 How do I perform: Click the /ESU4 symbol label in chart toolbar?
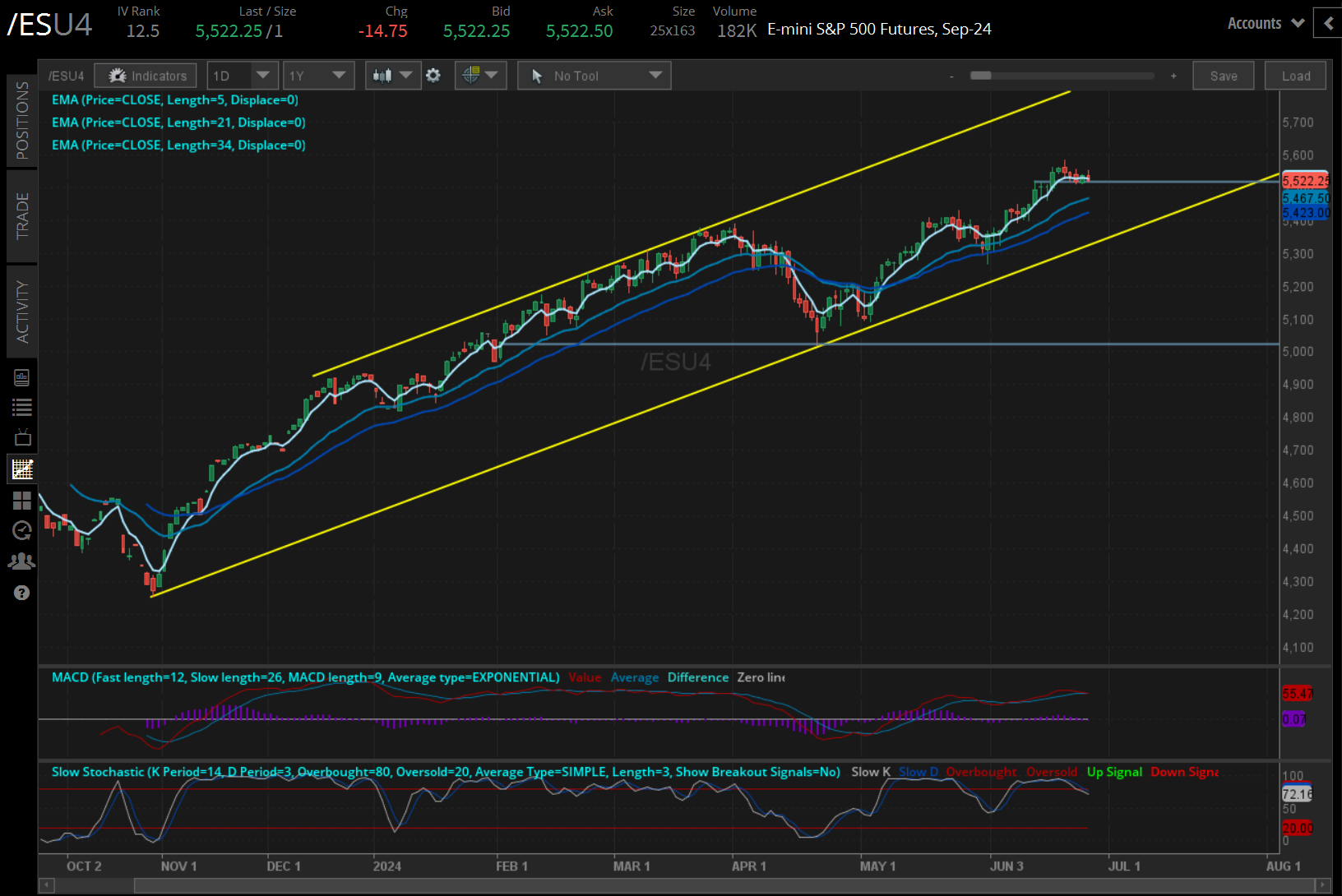point(67,76)
